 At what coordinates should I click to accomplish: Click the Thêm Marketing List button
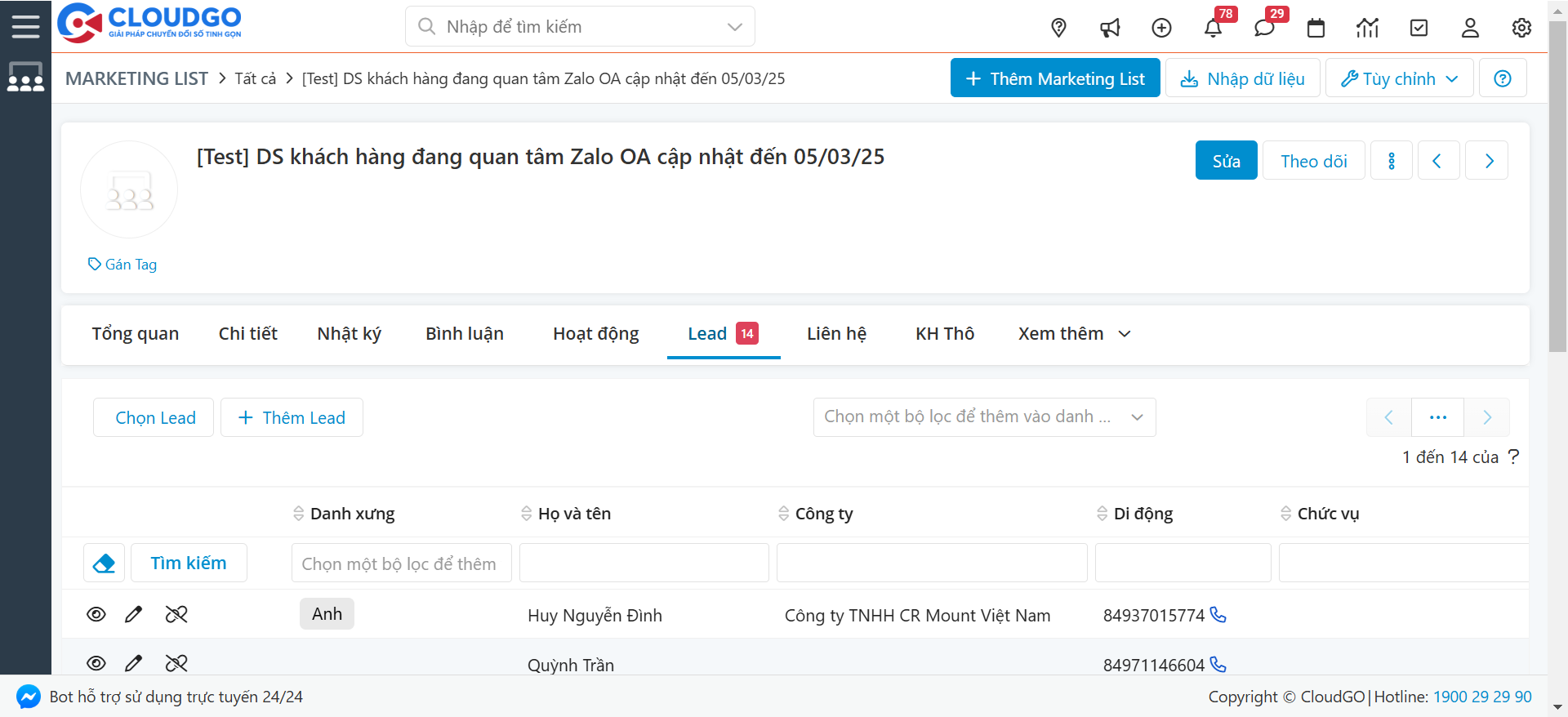1054,78
